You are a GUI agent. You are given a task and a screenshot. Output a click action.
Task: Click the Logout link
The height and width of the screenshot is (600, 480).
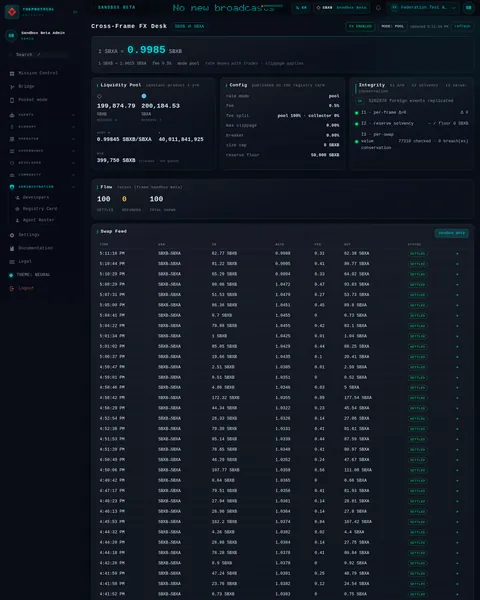tap(26, 288)
